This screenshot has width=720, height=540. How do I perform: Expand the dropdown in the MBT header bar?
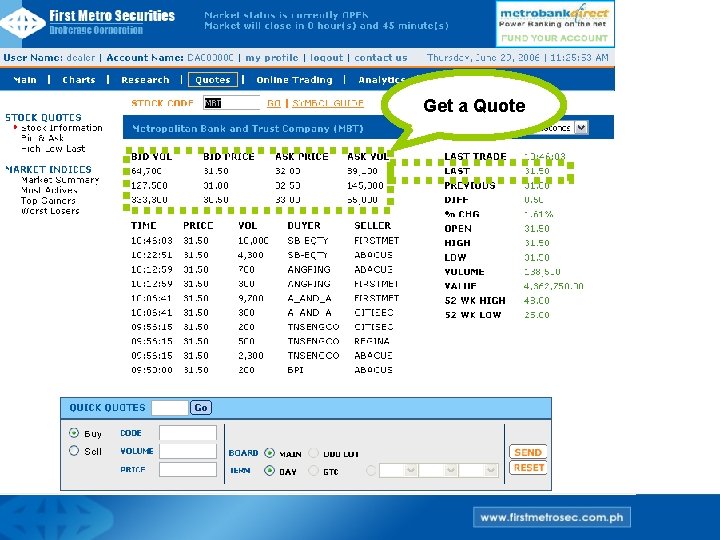581,127
